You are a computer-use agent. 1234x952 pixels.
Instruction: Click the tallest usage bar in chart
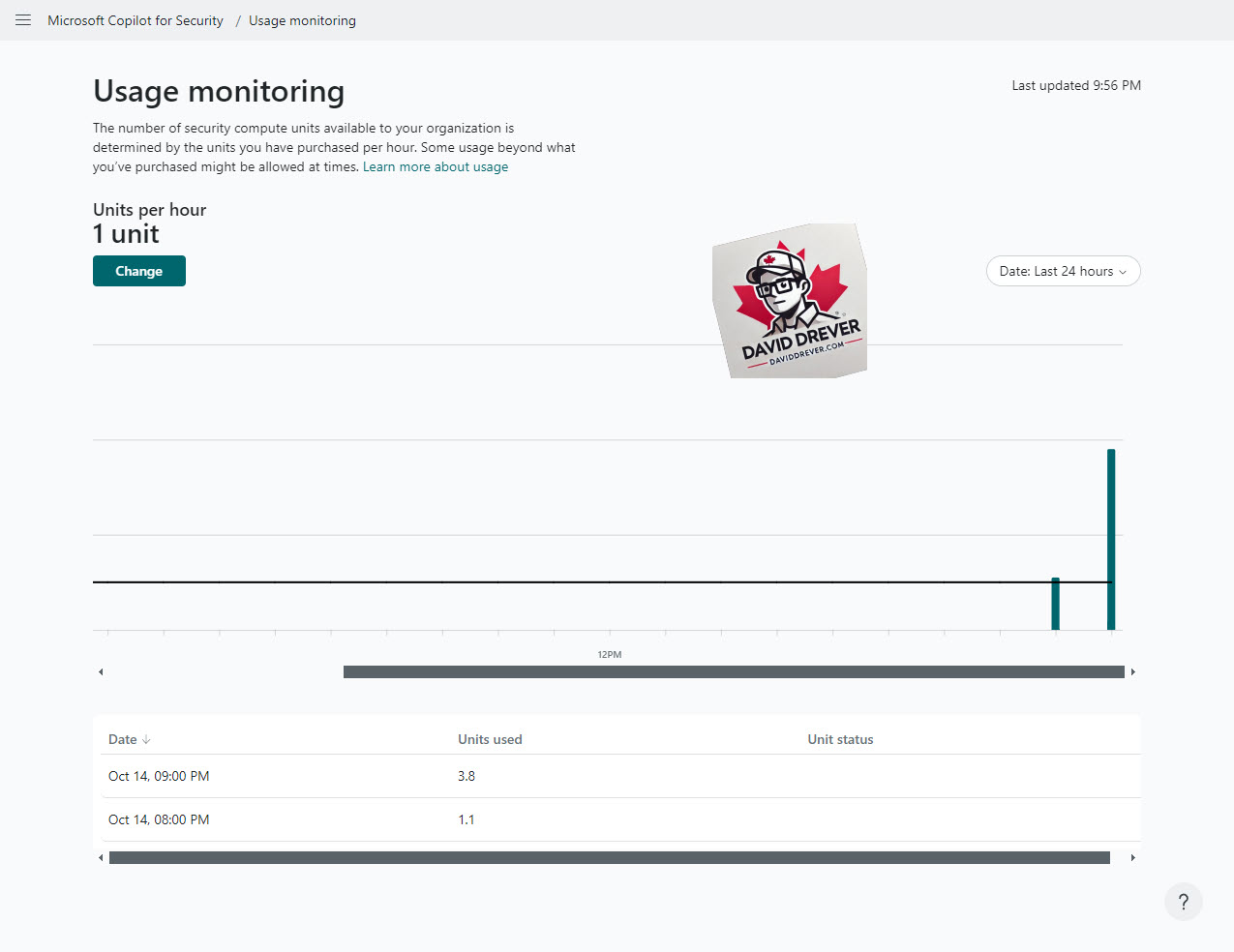pyautogui.click(x=1111, y=539)
